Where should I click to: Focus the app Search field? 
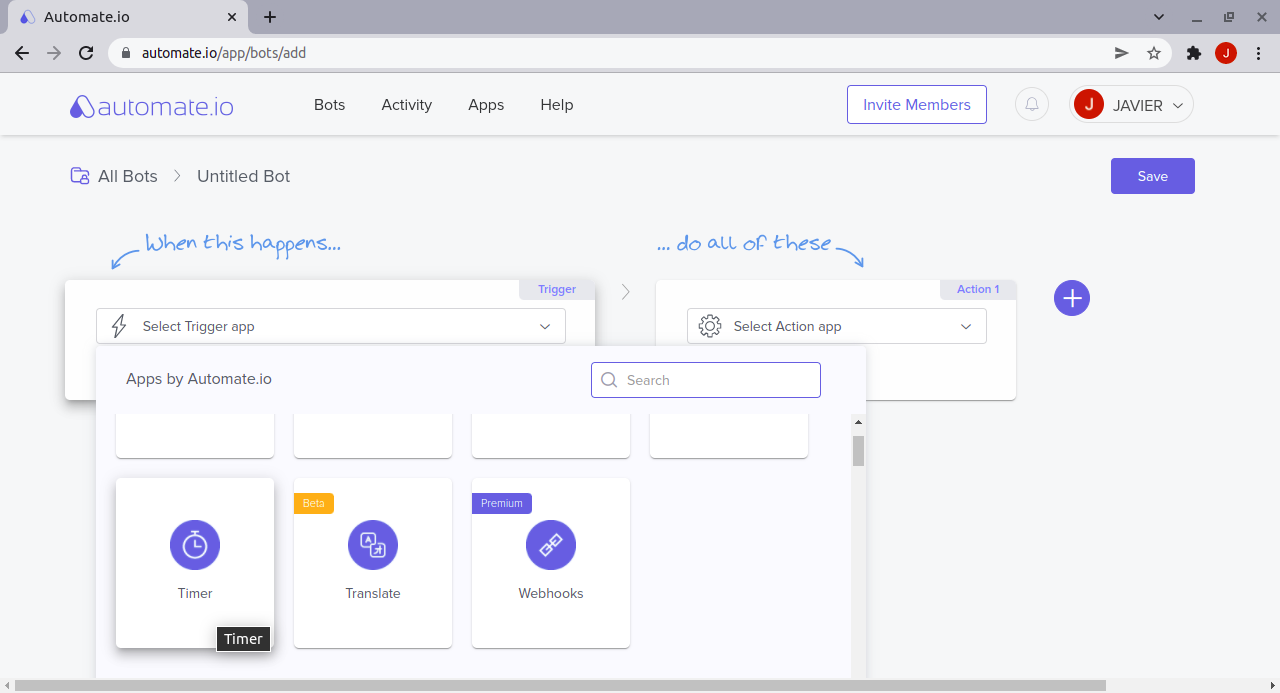point(706,380)
